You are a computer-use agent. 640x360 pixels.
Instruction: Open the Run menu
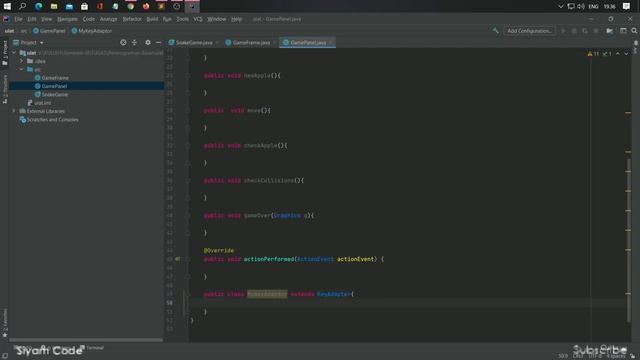point(167,19)
